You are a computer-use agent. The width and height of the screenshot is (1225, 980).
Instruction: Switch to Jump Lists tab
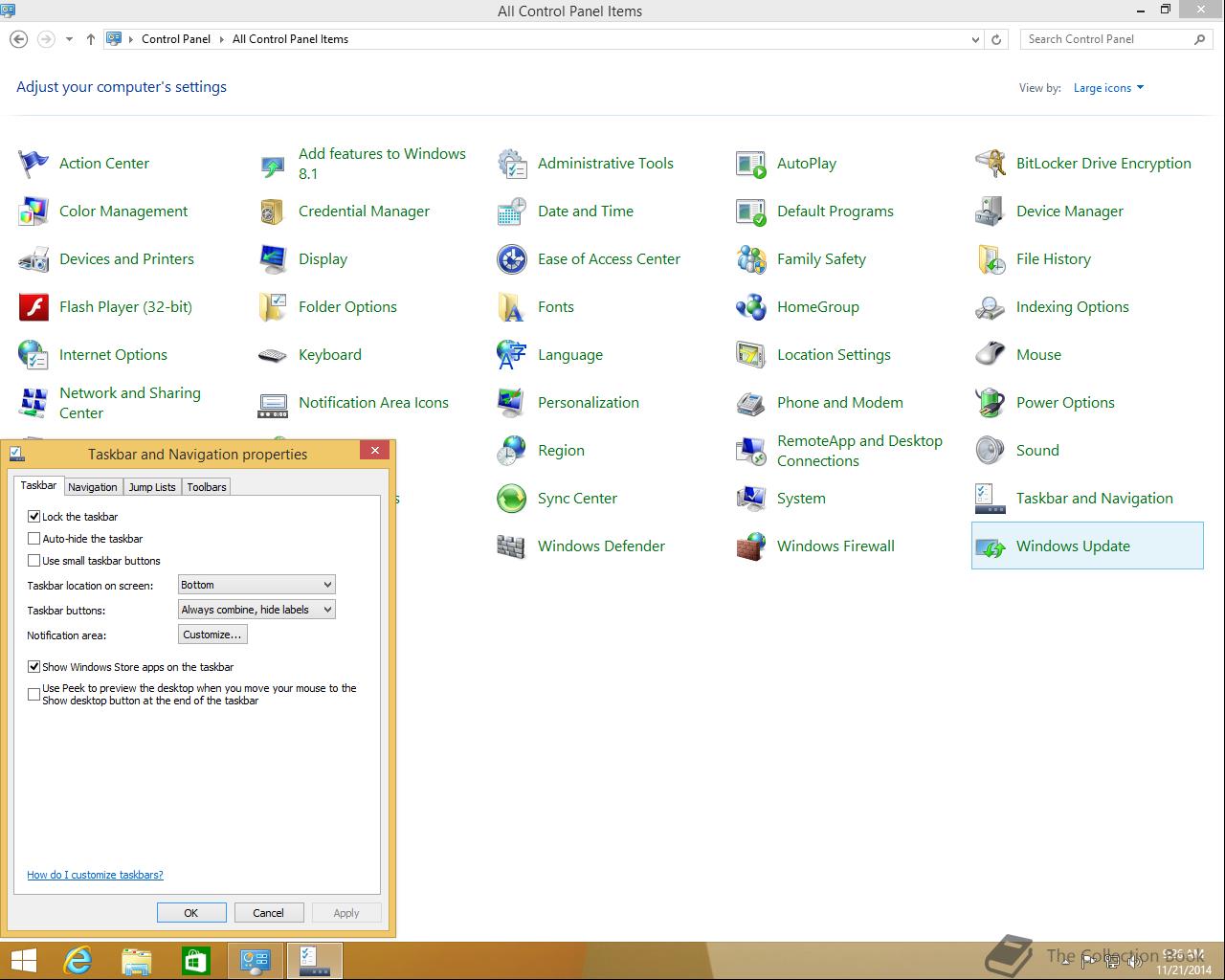152,487
